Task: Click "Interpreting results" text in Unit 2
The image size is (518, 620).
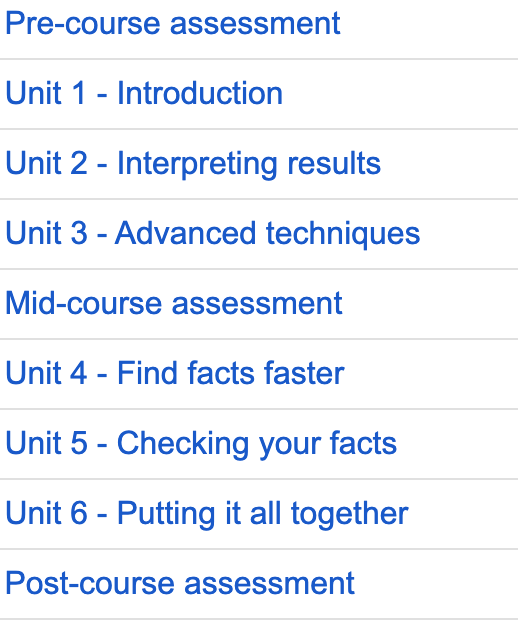Action: coord(249,164)
